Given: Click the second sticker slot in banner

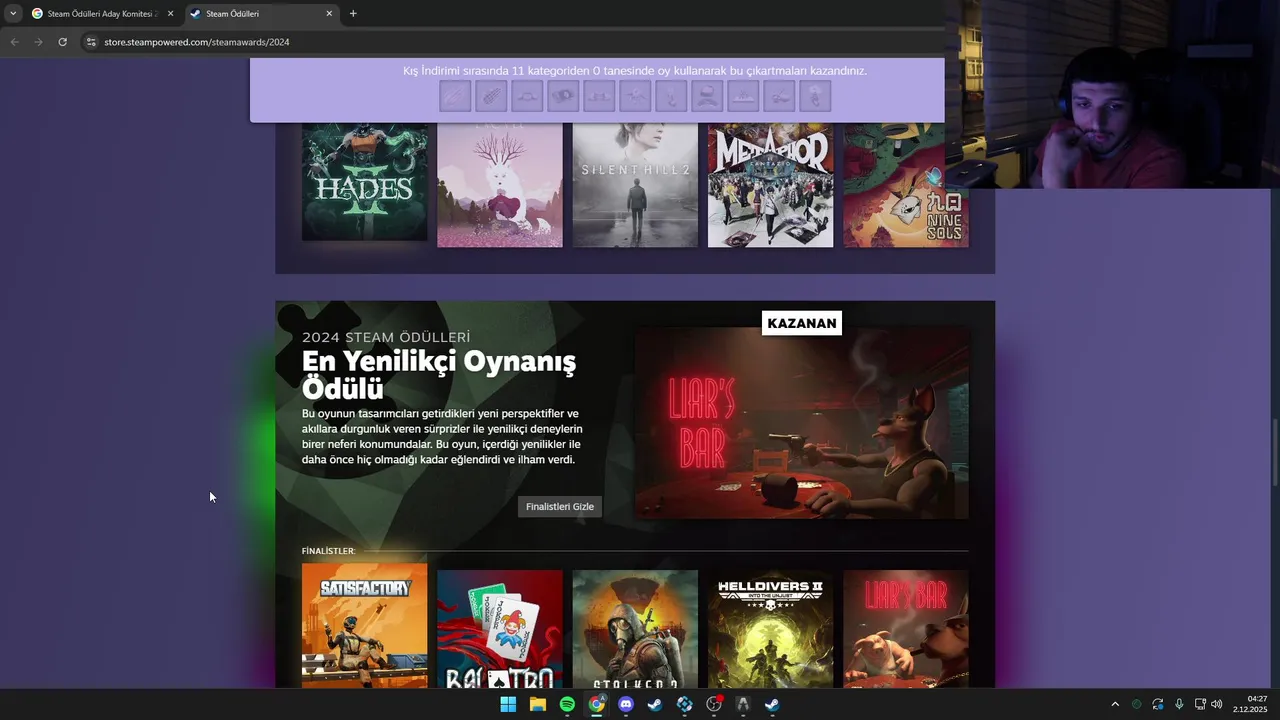Looking at the screenshot, I should (x=491, y=96).
